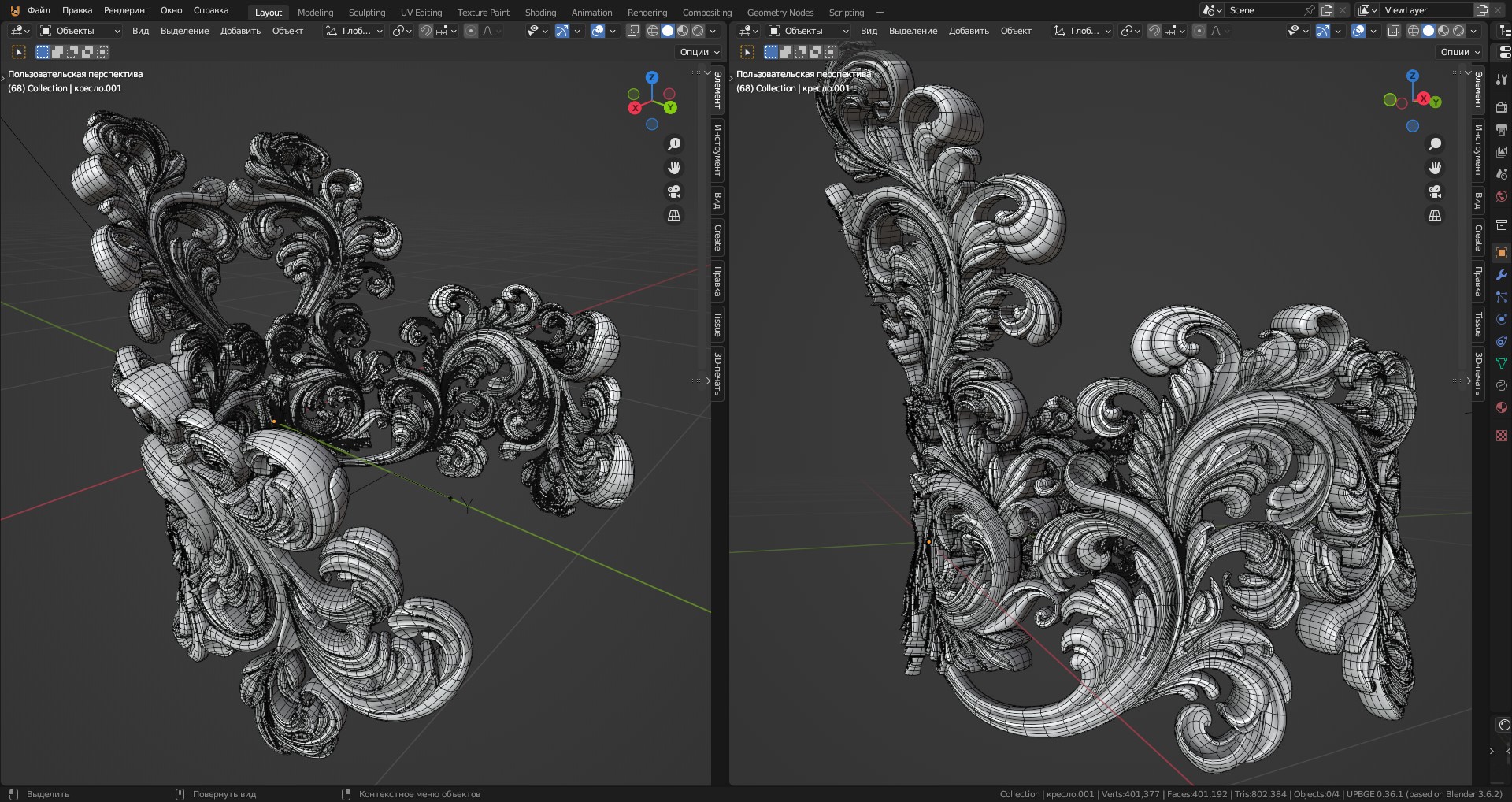This screenshot has width=1512, height=802.
Task: Open the Modifiers wrench properties tab
Action: click(1502, 275)
